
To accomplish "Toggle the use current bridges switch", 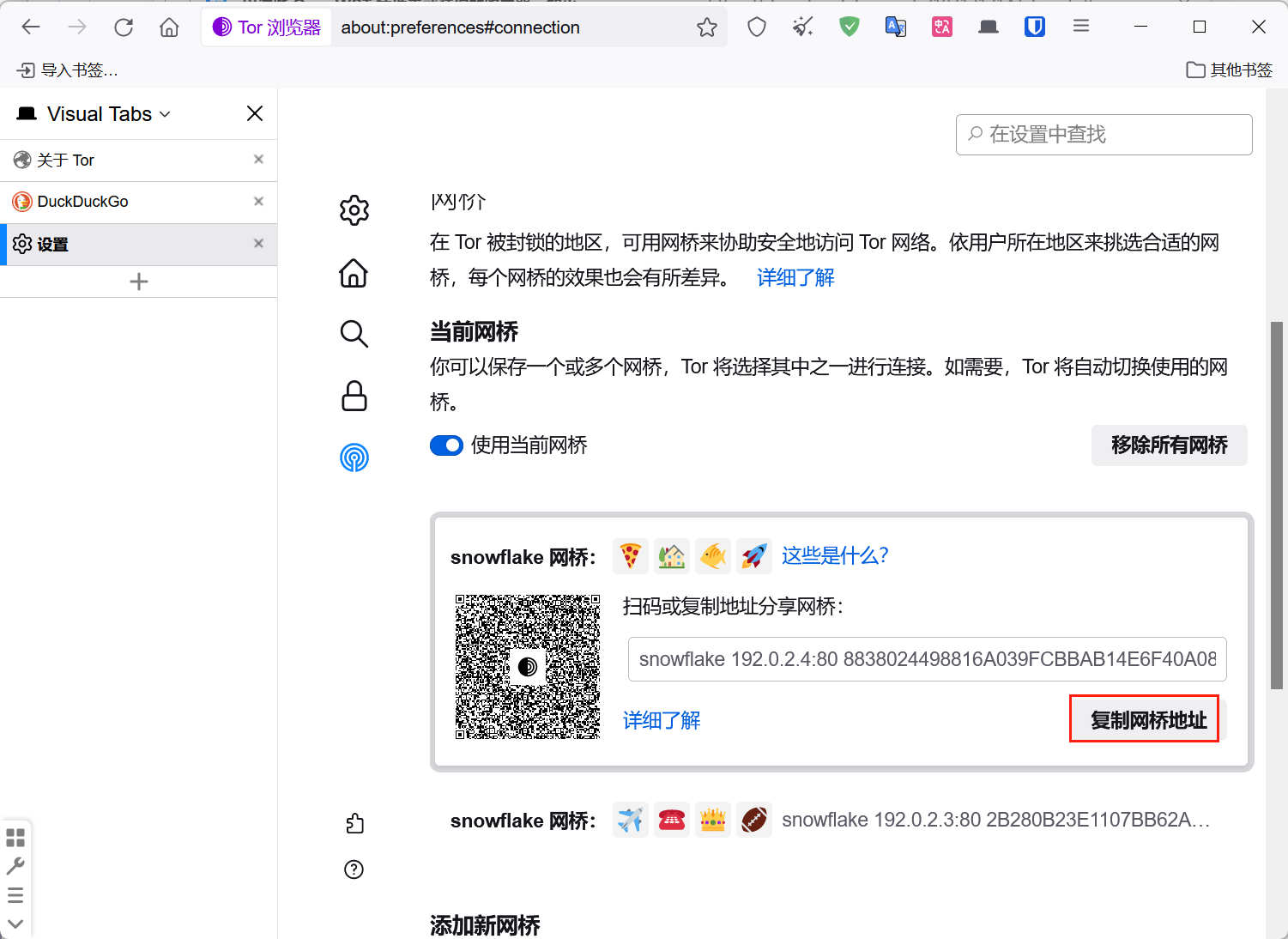I will click(446, 445).
